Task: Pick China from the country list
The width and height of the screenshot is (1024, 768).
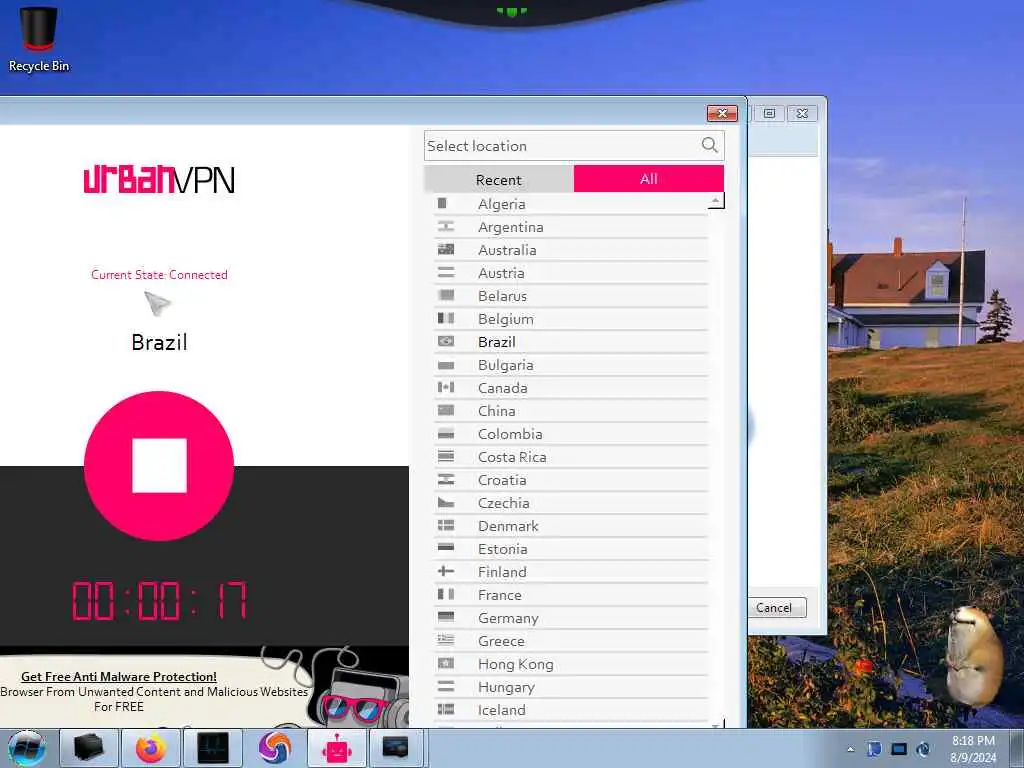Action: (x=571, y=411)
